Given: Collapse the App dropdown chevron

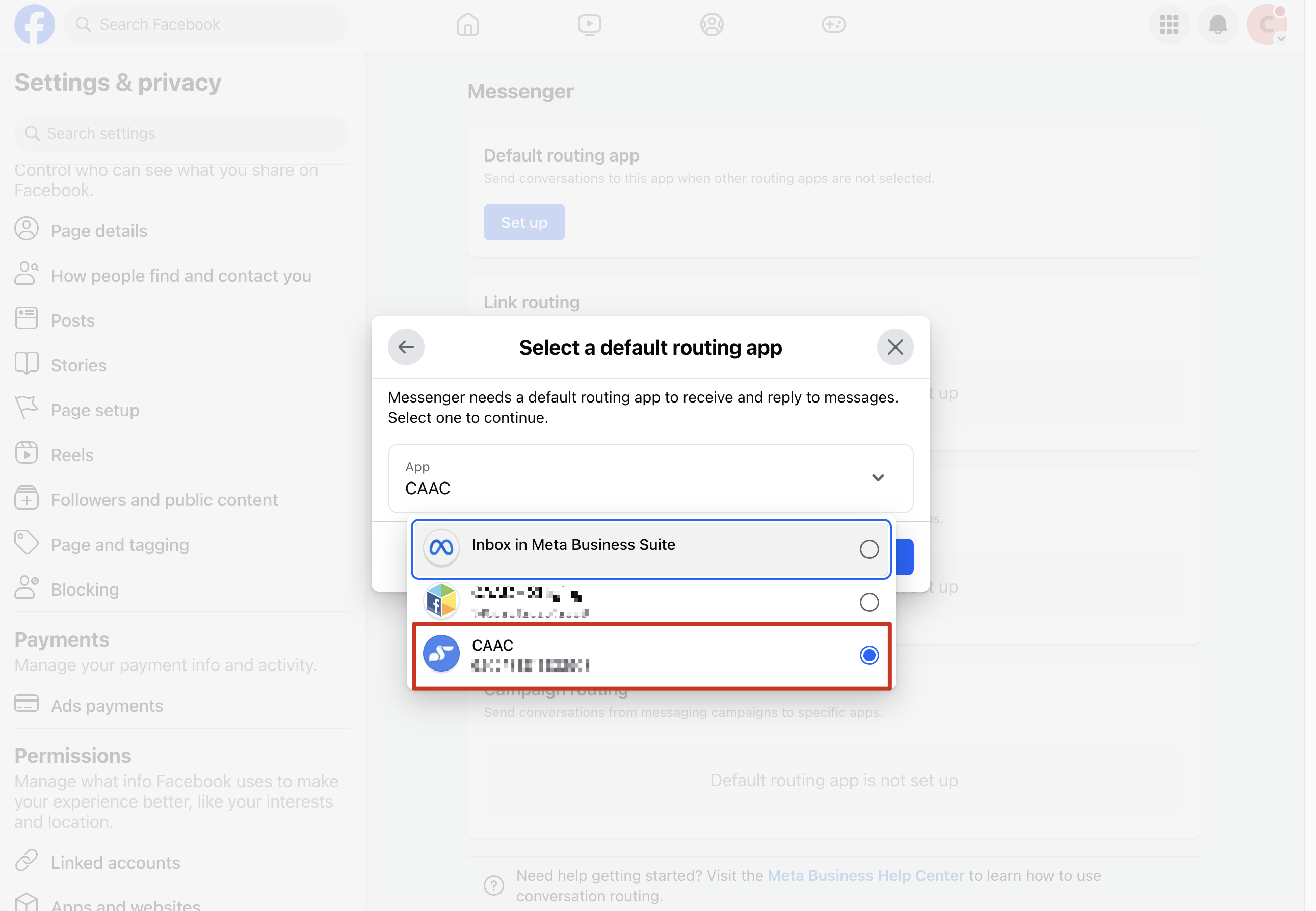Looking at the screenshot, I should 878,478.
